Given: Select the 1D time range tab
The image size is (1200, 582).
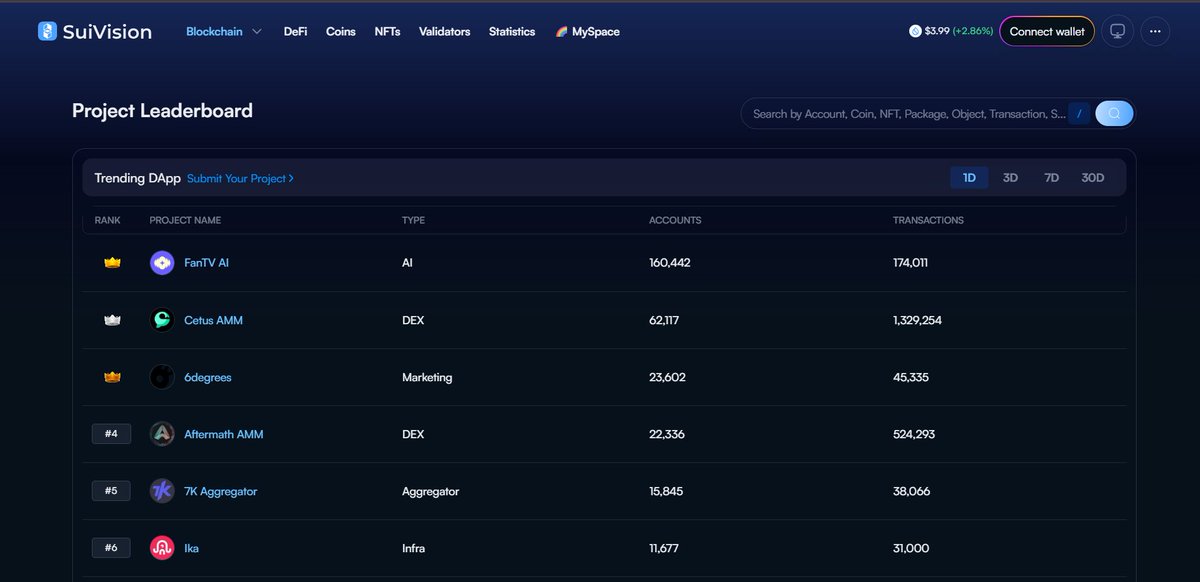Looking at the screenshot, I should pos(969,178).
